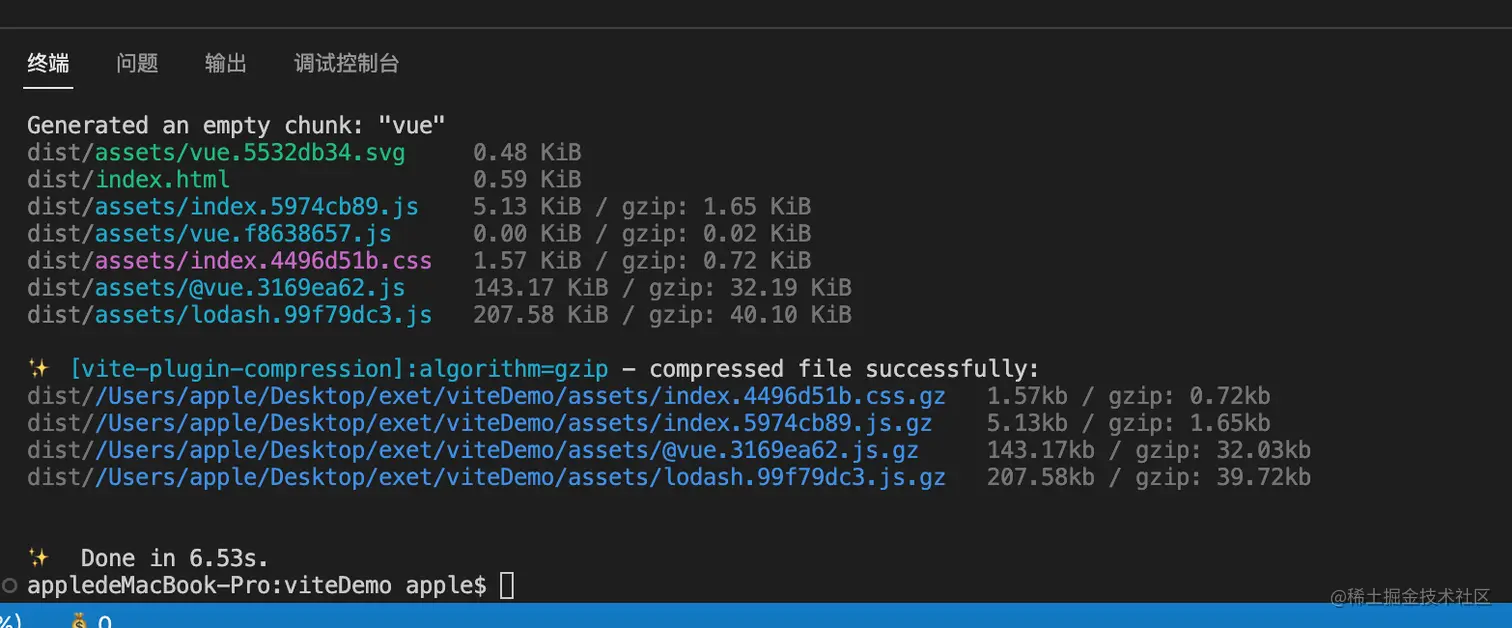This screenshot has height=628, width=1512.
Task: Click the percentage status bar item at far left
Action: click(8, 621)
